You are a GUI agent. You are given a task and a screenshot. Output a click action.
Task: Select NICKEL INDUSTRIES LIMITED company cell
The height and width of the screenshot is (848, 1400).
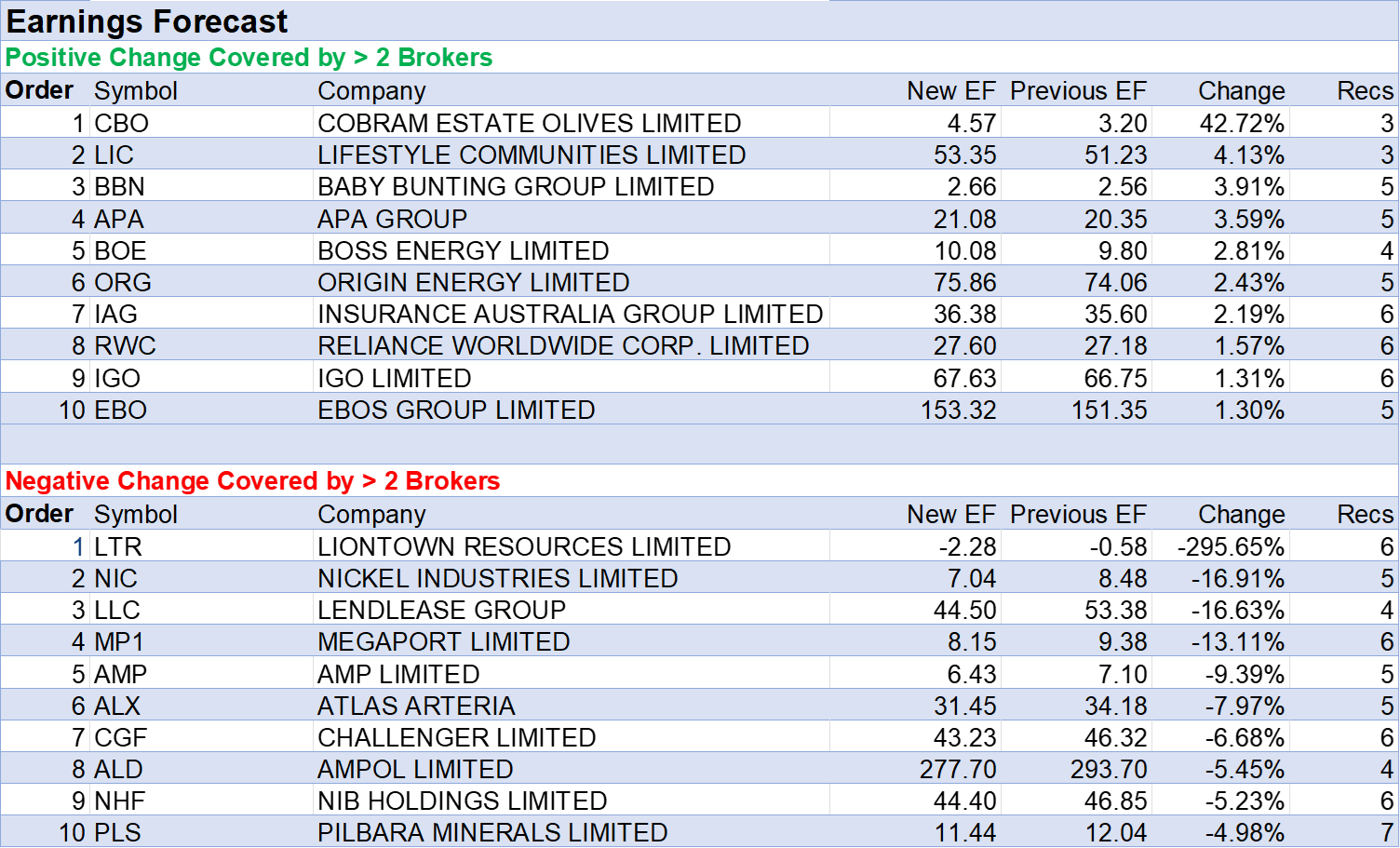pos(497,579)
